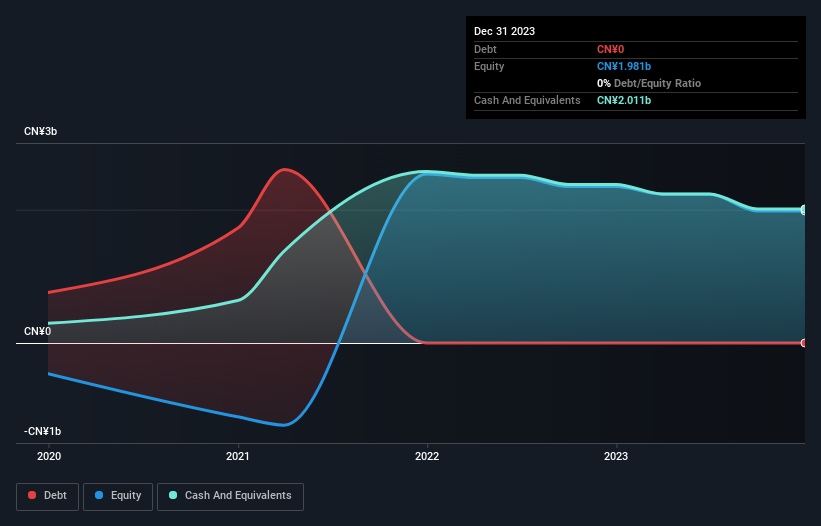Click the CN¥2.011b cash value
The image size is (821, 526).
point(624,100)
